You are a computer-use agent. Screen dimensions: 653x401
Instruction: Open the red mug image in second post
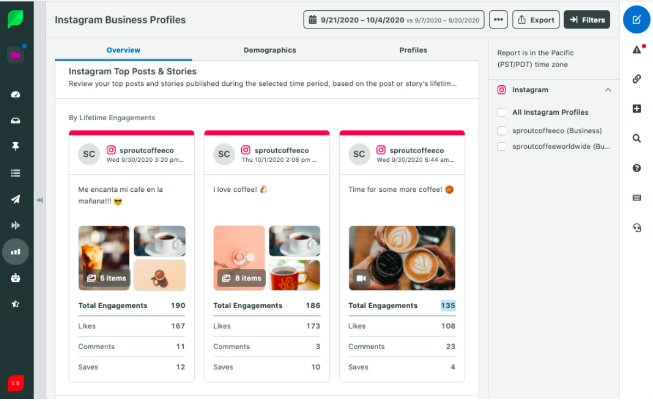(294, 275)
